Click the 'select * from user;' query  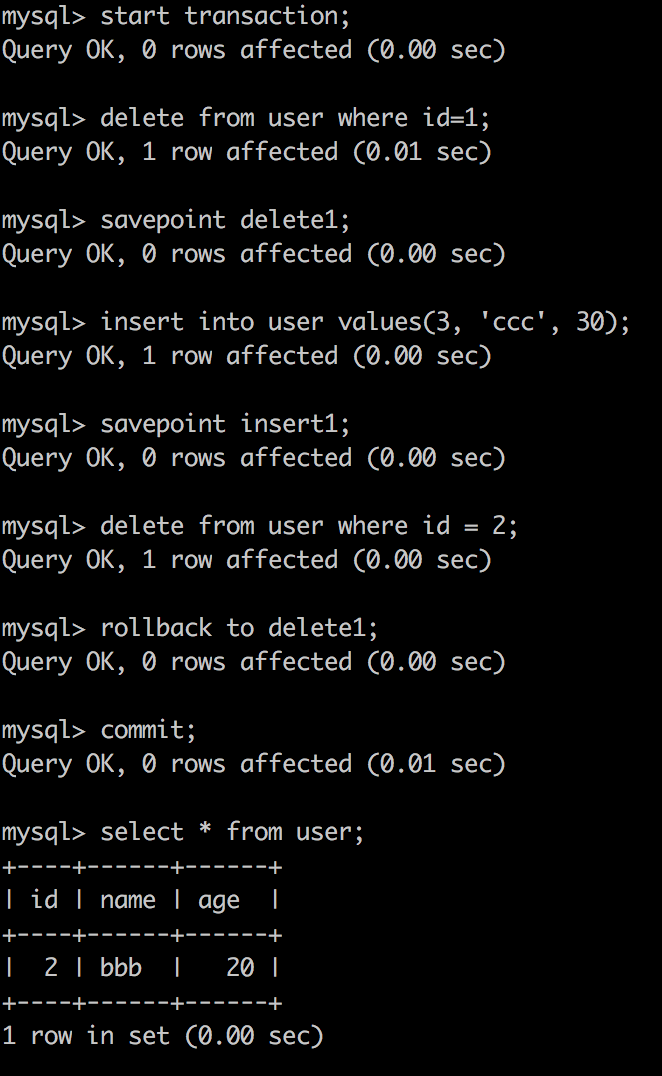pyautogui.click(x=233, y=833)
